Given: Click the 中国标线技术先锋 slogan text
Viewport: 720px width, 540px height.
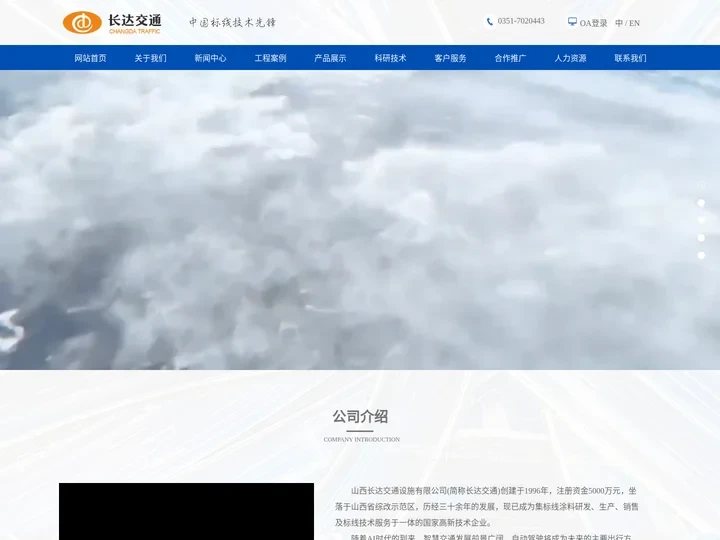Looking at the screenshot, I should point(232,22).
